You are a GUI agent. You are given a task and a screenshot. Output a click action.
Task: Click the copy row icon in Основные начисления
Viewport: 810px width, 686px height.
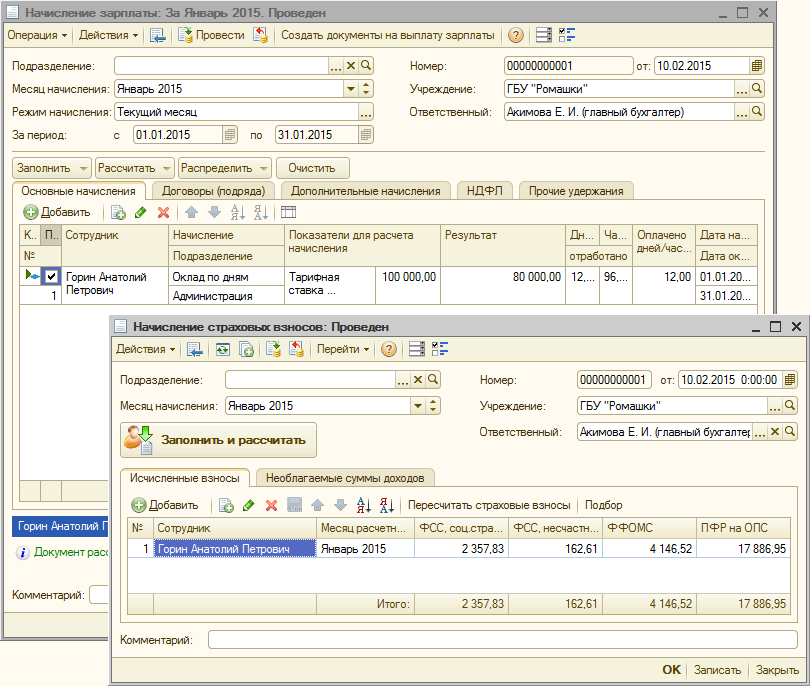click(118, 212)
